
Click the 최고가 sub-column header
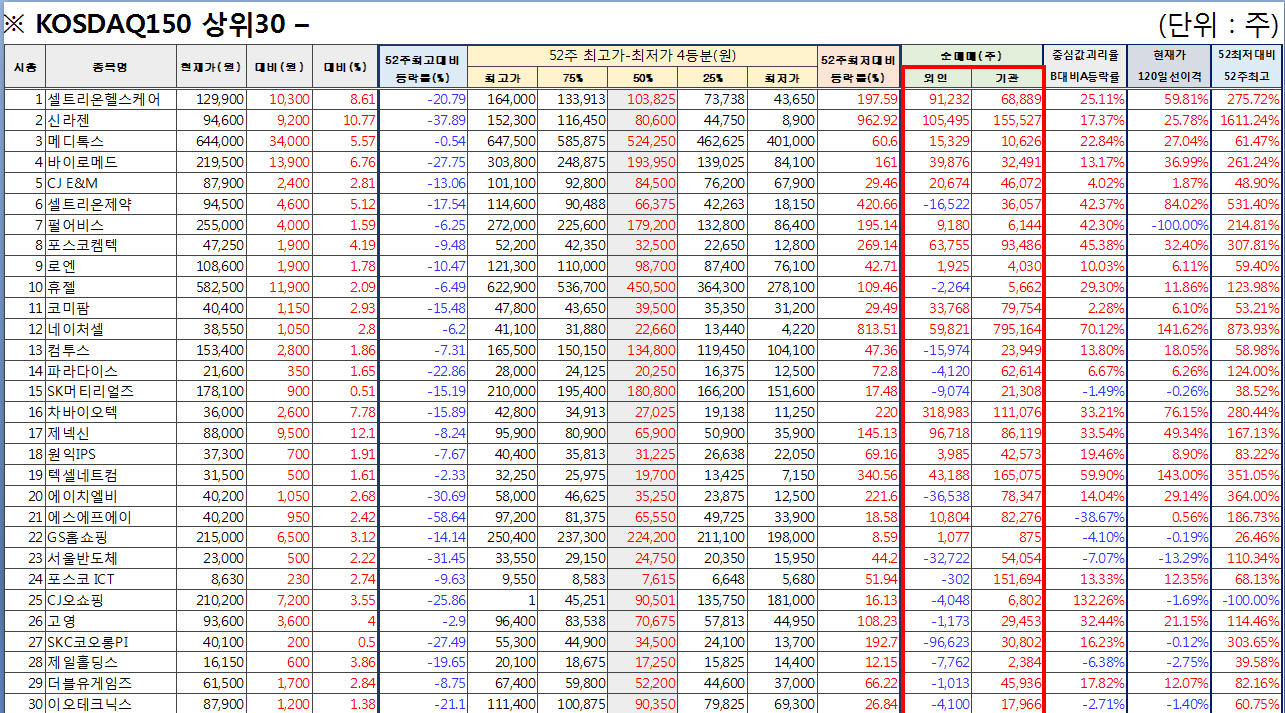pyautogui.click(x=501, y=78)
